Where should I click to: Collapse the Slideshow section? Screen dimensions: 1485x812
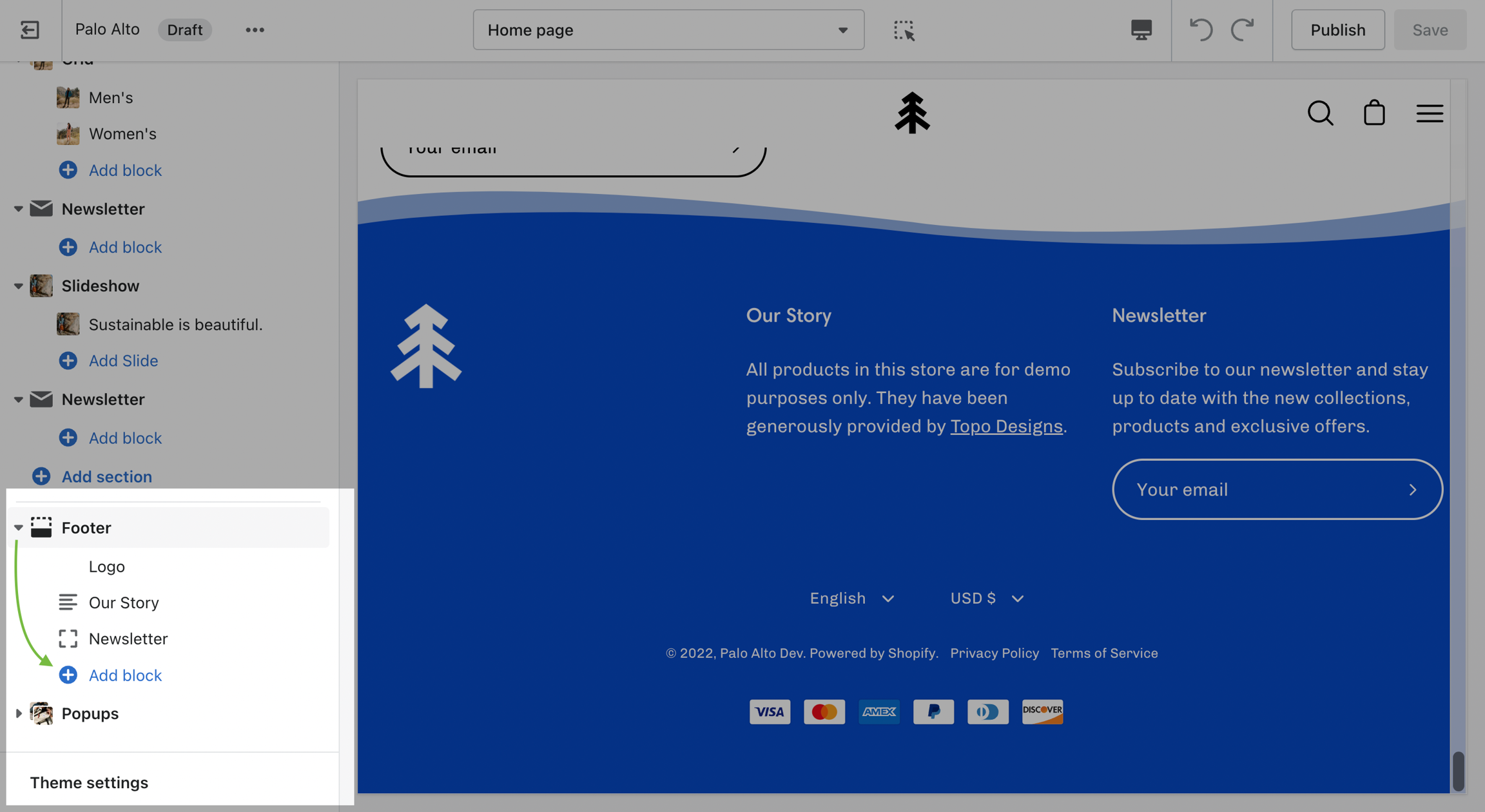click(18, 286)
